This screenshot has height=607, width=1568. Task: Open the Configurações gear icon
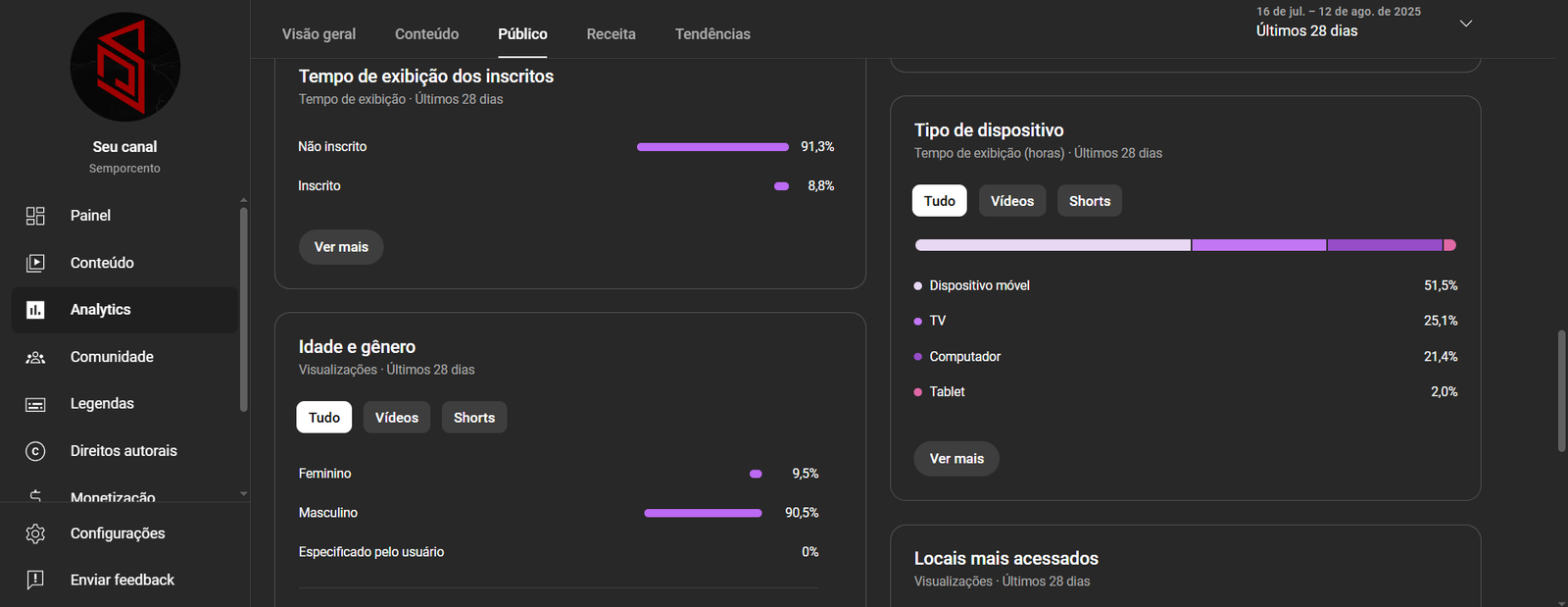coord(35,533)
